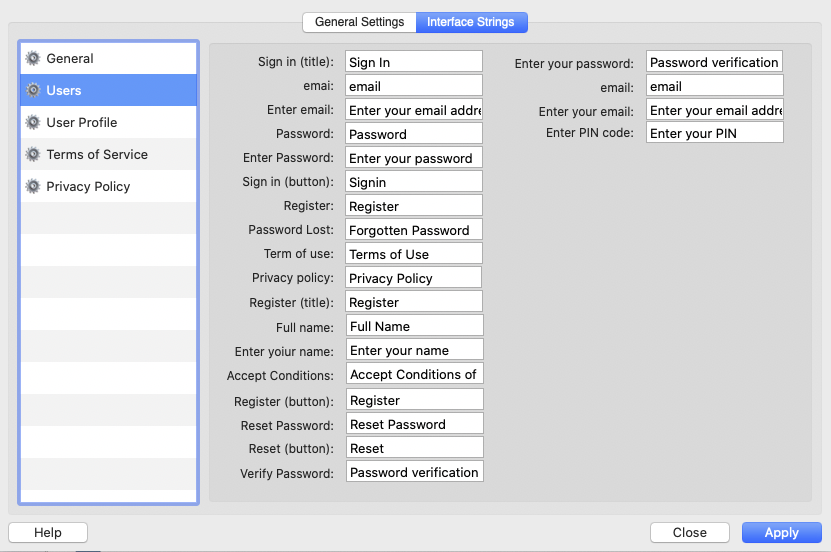Click the gear icon beside Terms of Service

pos(33,155)
